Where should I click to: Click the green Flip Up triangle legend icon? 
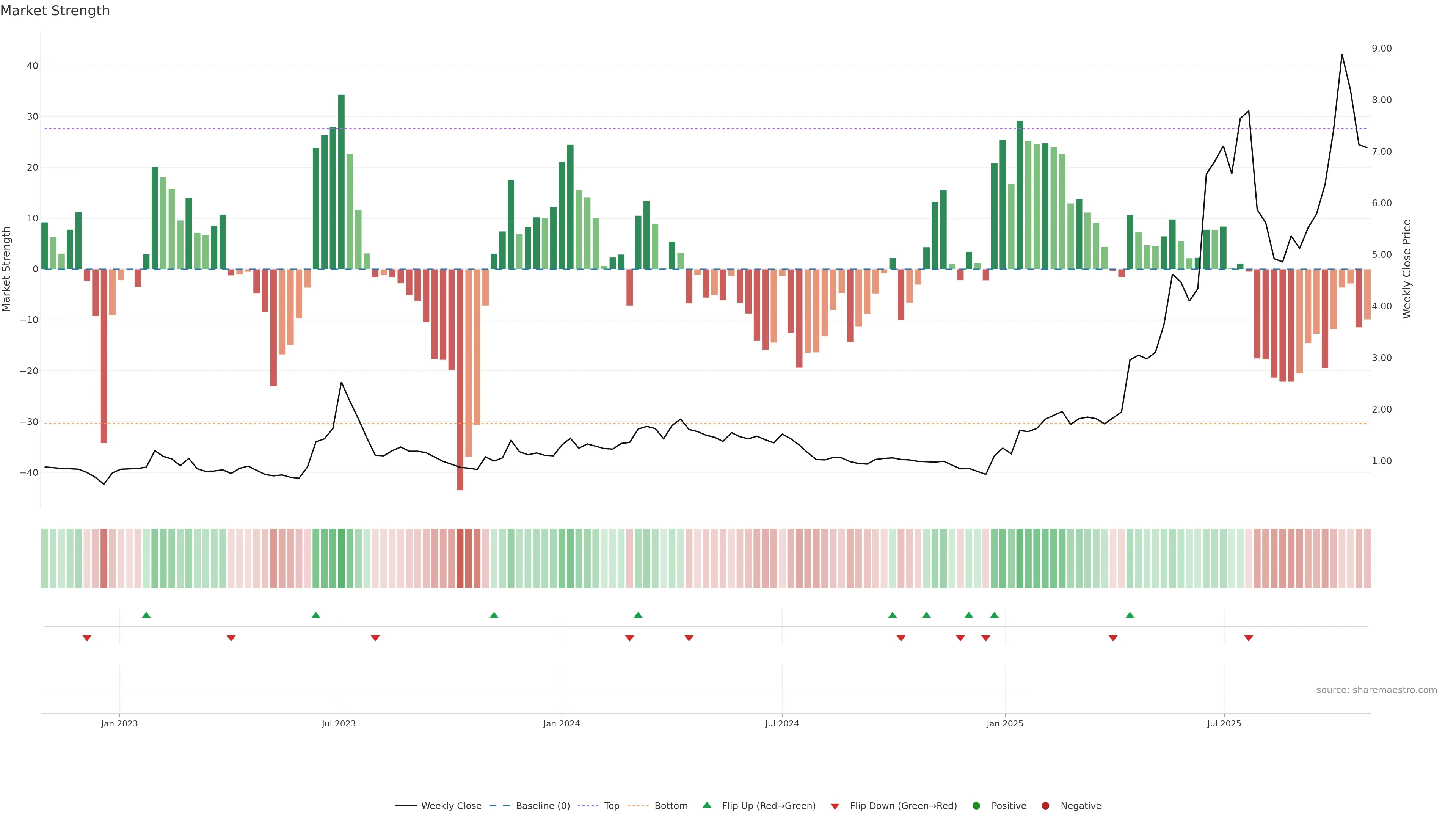coord(706,805)
